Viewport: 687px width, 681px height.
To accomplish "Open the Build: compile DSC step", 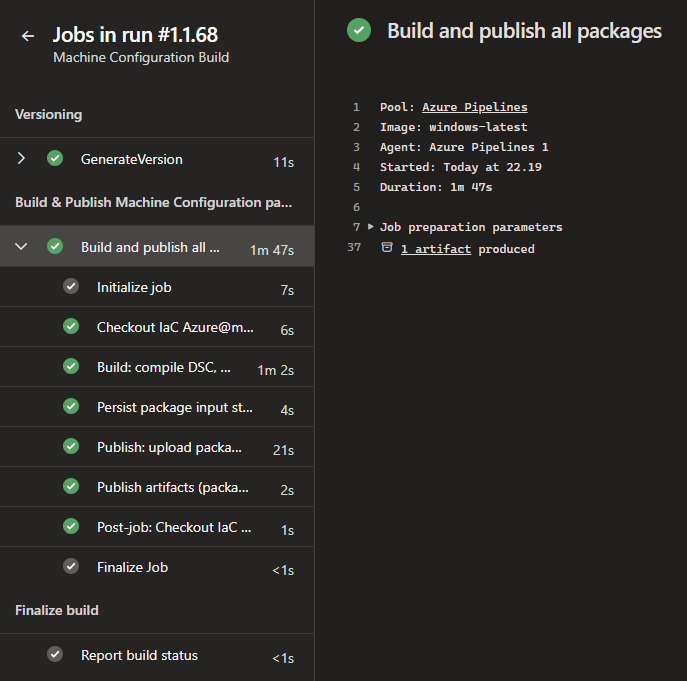I will click(x=157, y=367).
